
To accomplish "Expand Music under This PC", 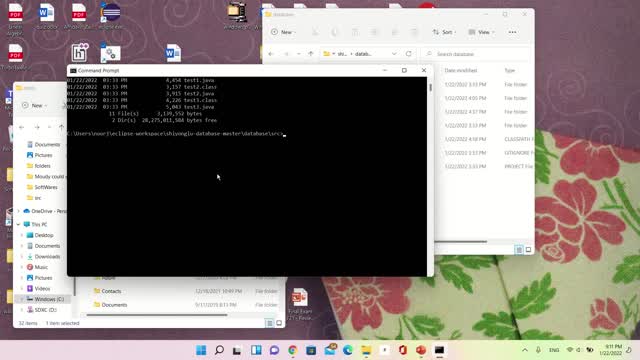I will pos(22,267).
